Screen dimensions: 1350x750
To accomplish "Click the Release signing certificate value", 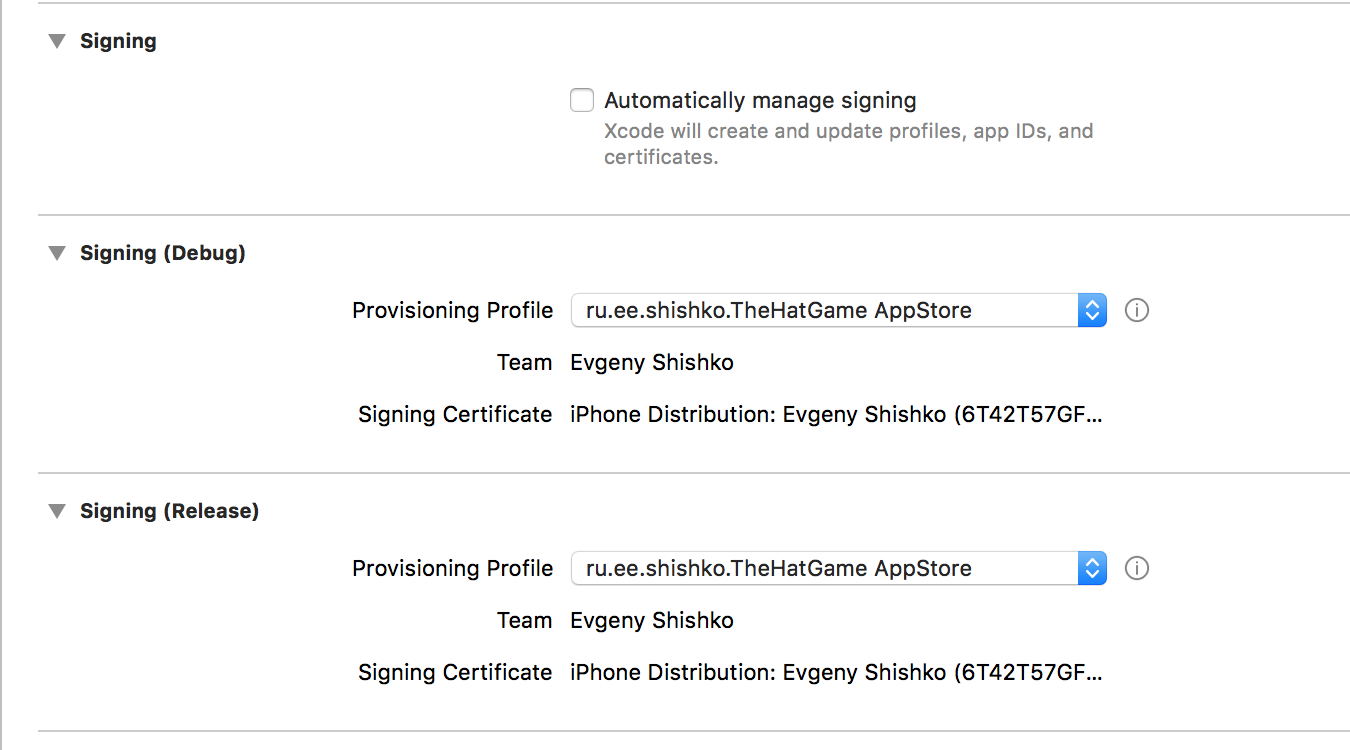I will coord(835,672).
